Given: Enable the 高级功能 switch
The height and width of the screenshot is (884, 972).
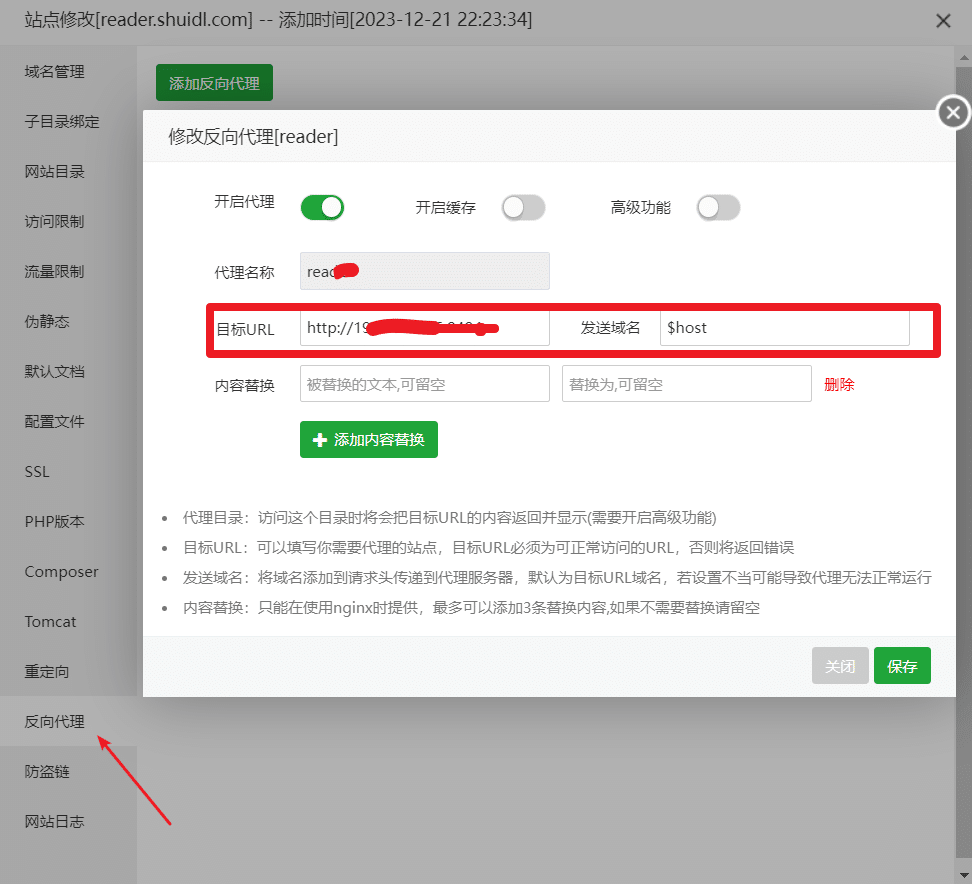Looking at the screenshot, I should 718,207.
